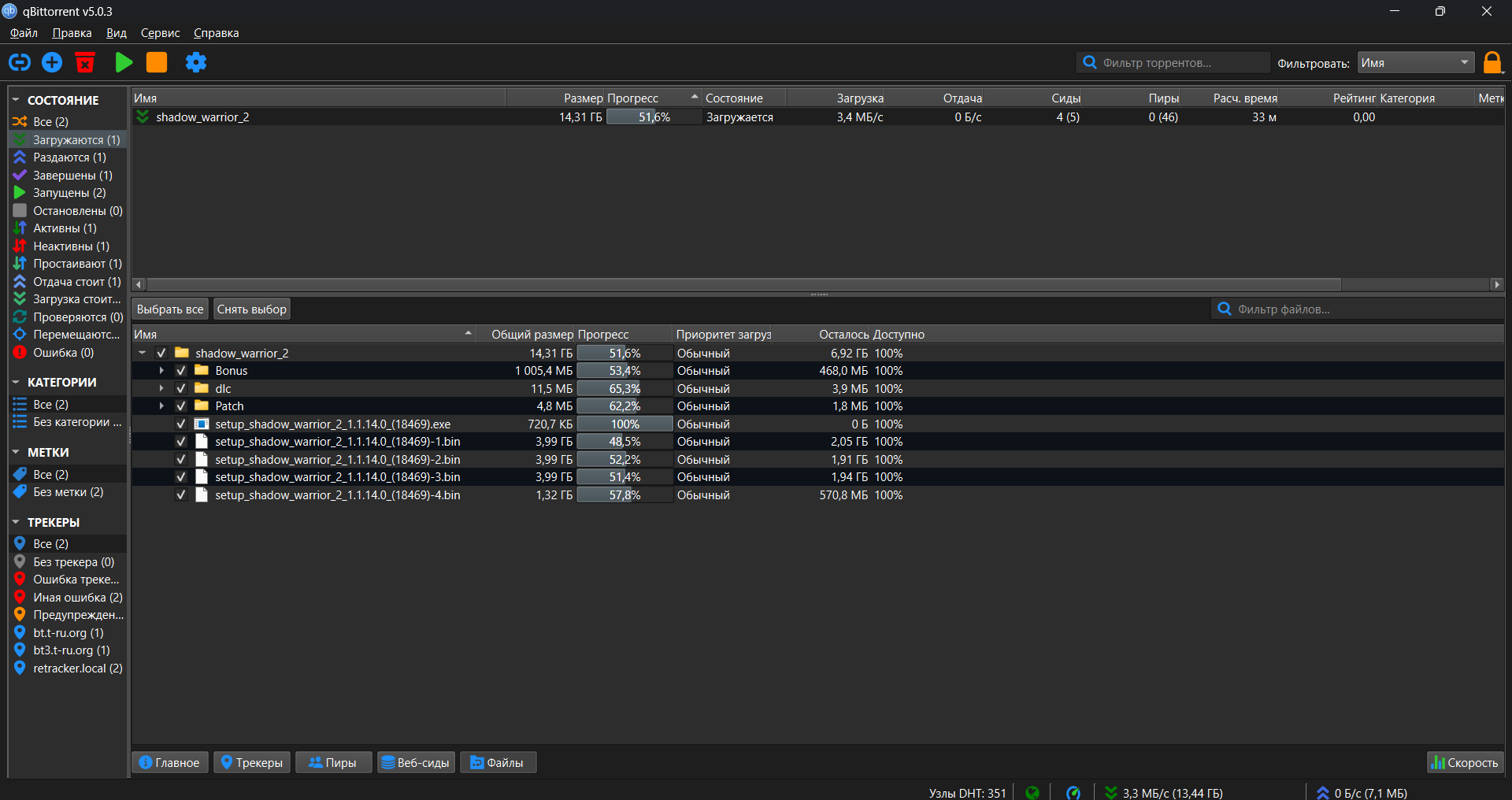Uncheck the (18469)-3.bin file checkbox
The height and width of the screenshot is (800, 1512).
(x=181, y=476)
